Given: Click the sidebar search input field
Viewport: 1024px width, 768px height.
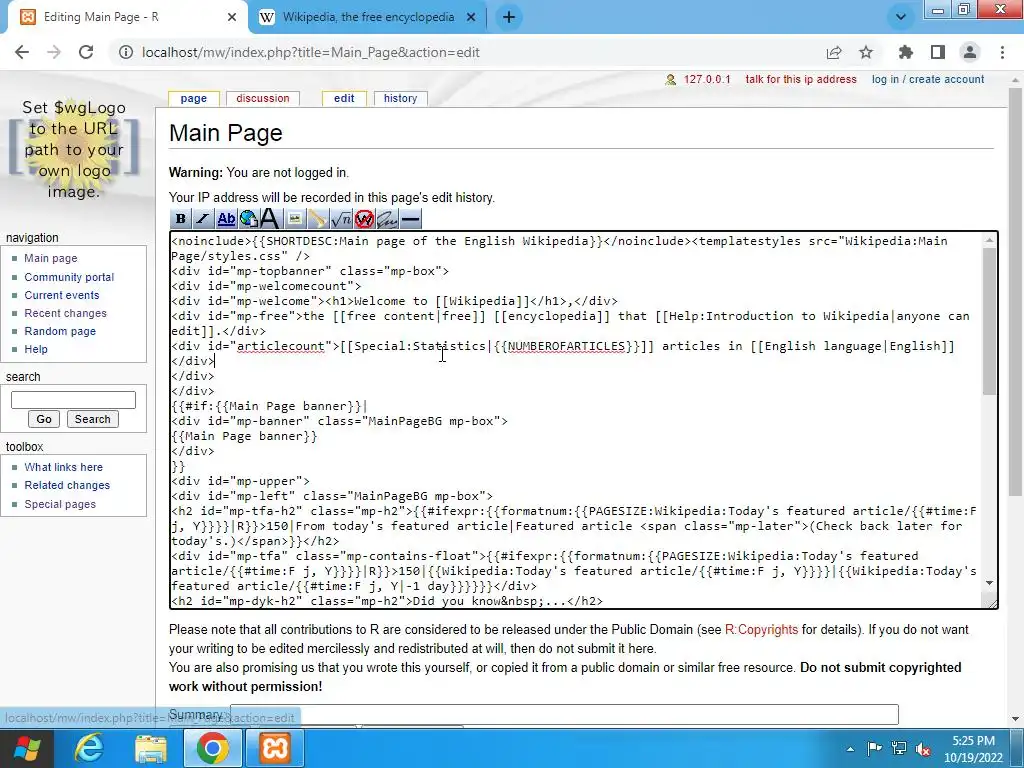Looking at the screenshot, I should (73, 400).
